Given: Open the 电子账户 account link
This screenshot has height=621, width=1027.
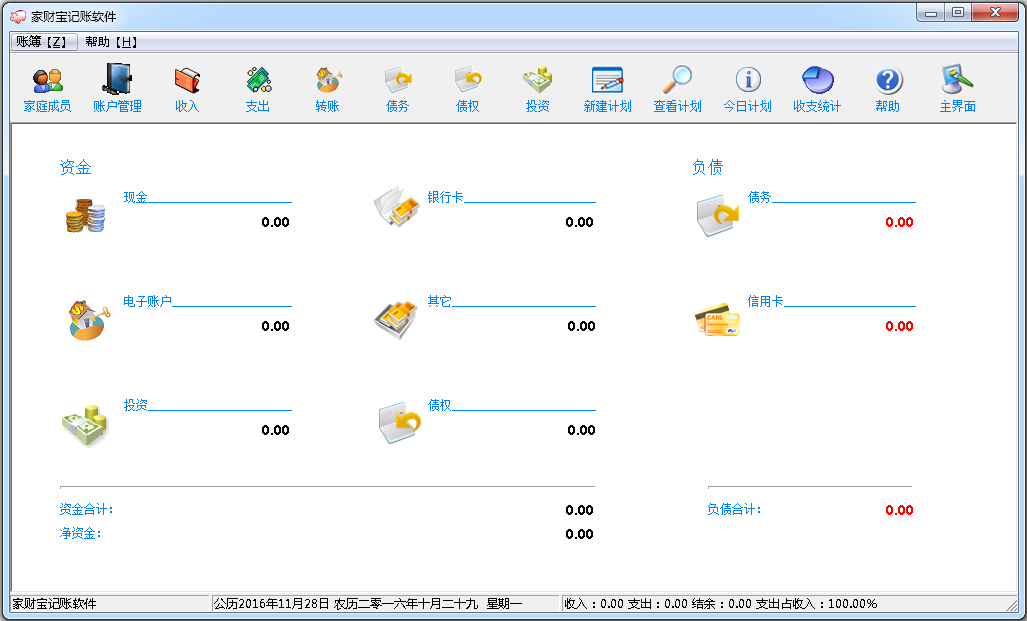Looking at the screenshot, I should pos(147,301).
